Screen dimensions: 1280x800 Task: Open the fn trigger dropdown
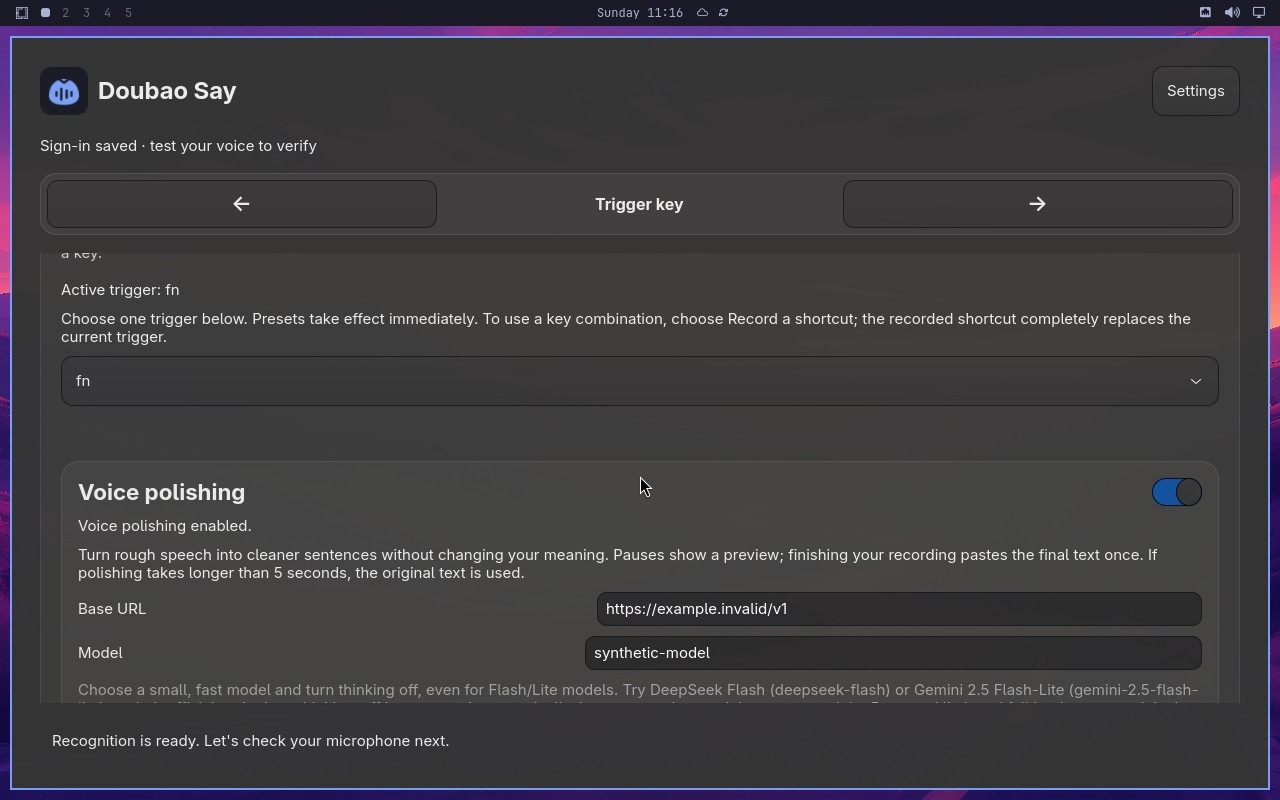(640, 381)
